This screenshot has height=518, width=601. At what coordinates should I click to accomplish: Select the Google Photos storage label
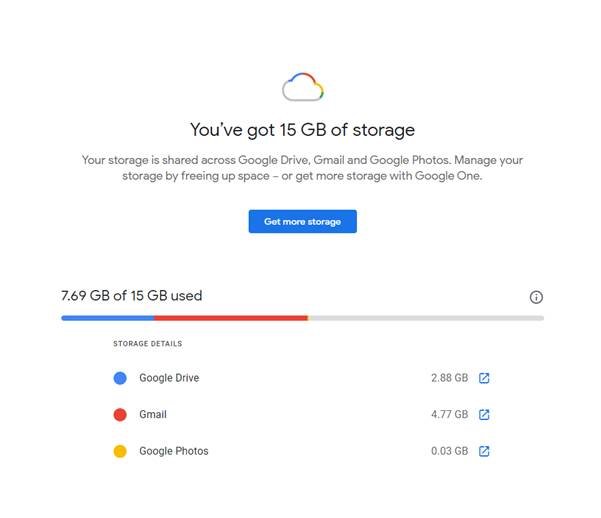click(x=174, y=451)
